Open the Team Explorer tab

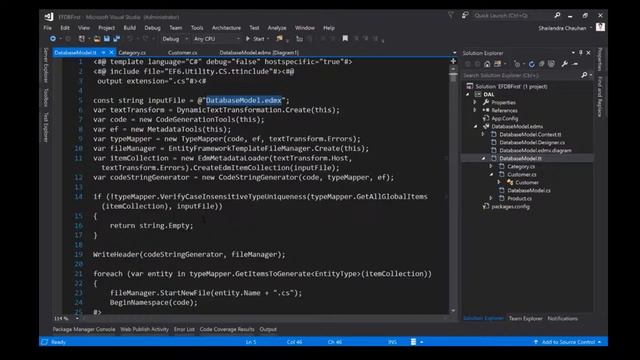(526, 318)
